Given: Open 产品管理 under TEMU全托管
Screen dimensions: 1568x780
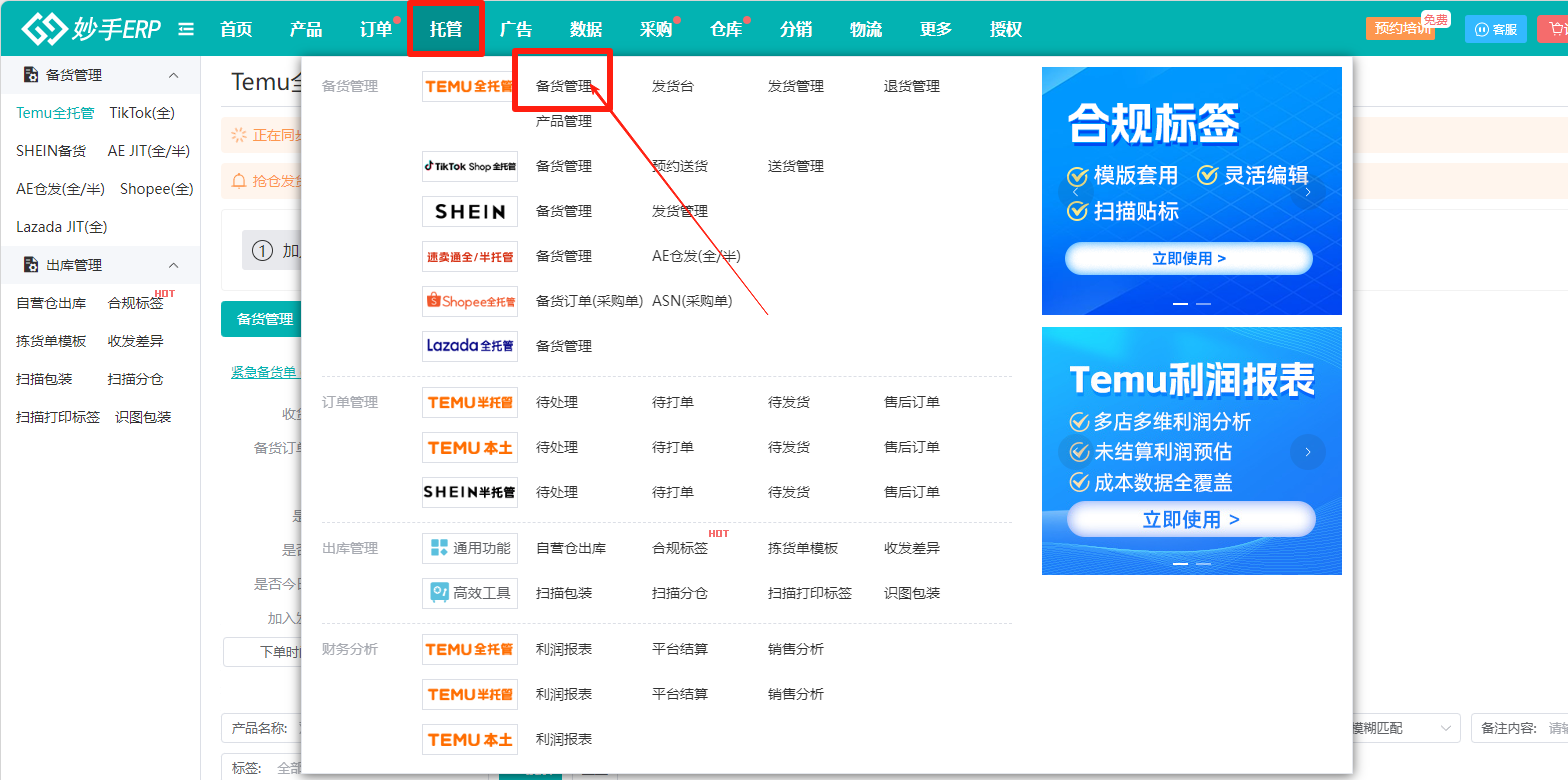Looking at the screenshot, I should coord(564,122).
